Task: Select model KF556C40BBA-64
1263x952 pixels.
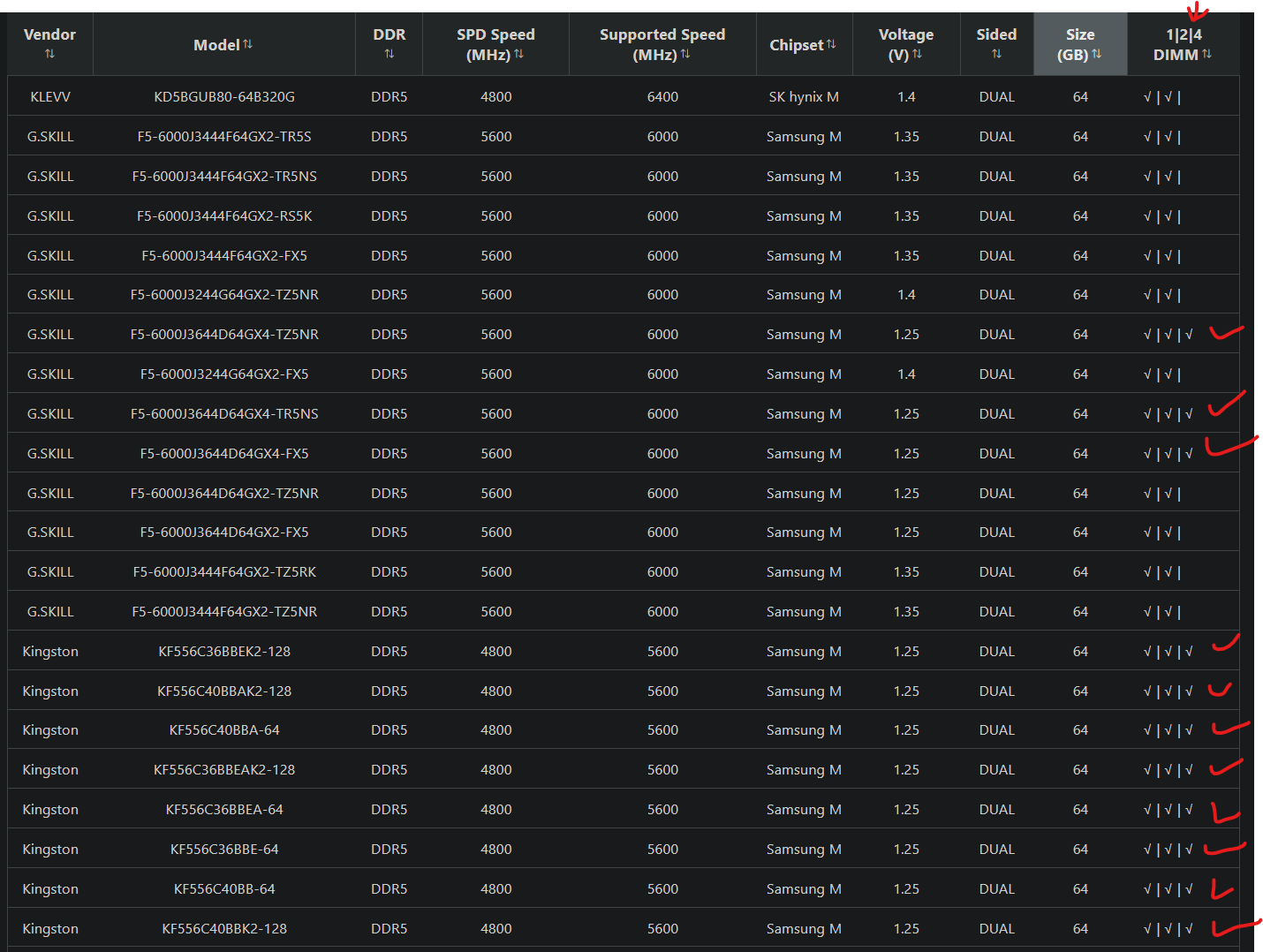Action: pos(224,730)
